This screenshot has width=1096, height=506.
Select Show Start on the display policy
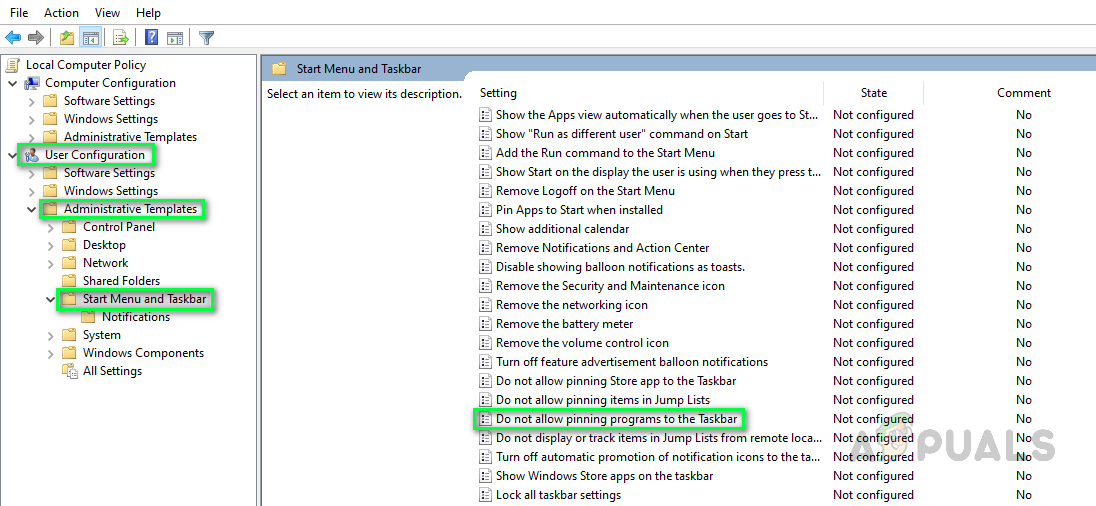[658, 171]
